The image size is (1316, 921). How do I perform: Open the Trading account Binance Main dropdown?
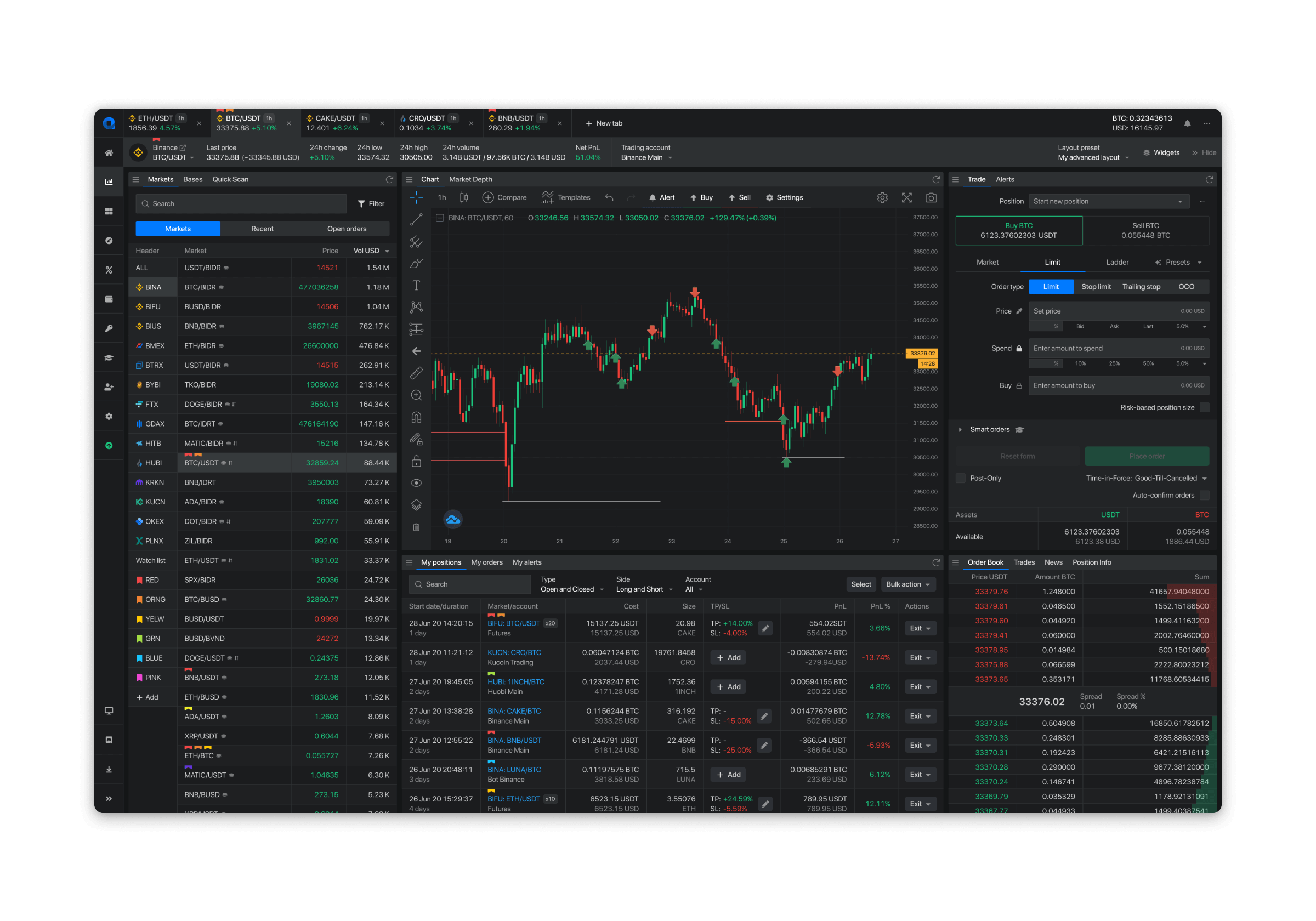[x=646, y=157]
